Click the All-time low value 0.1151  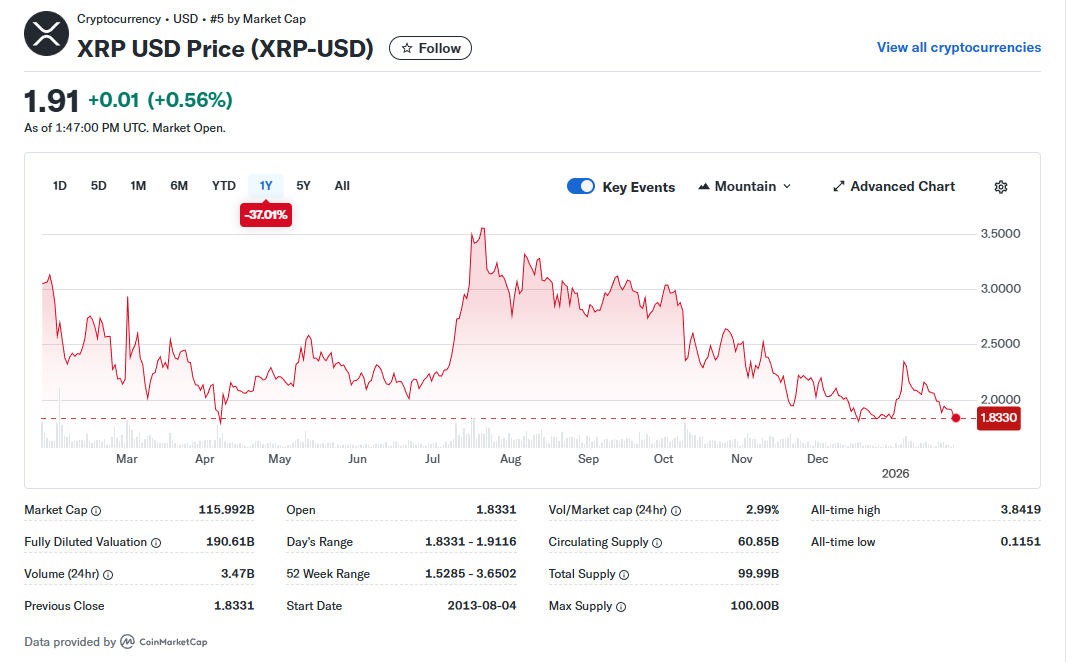(x=1020, y=542)
